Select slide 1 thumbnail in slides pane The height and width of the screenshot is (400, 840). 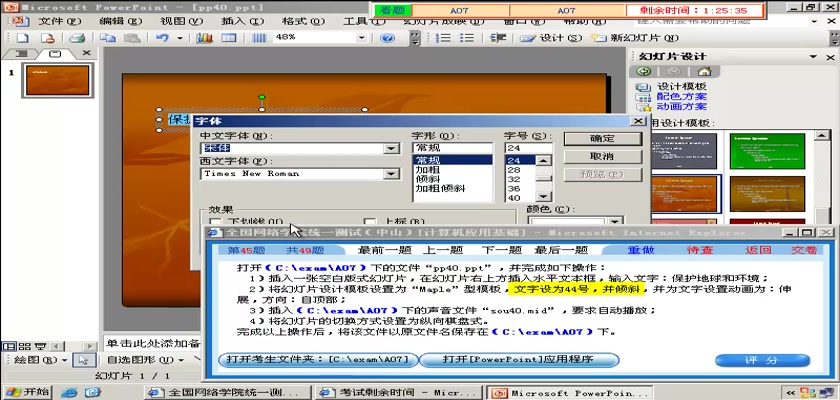click(x=57, y=80)
